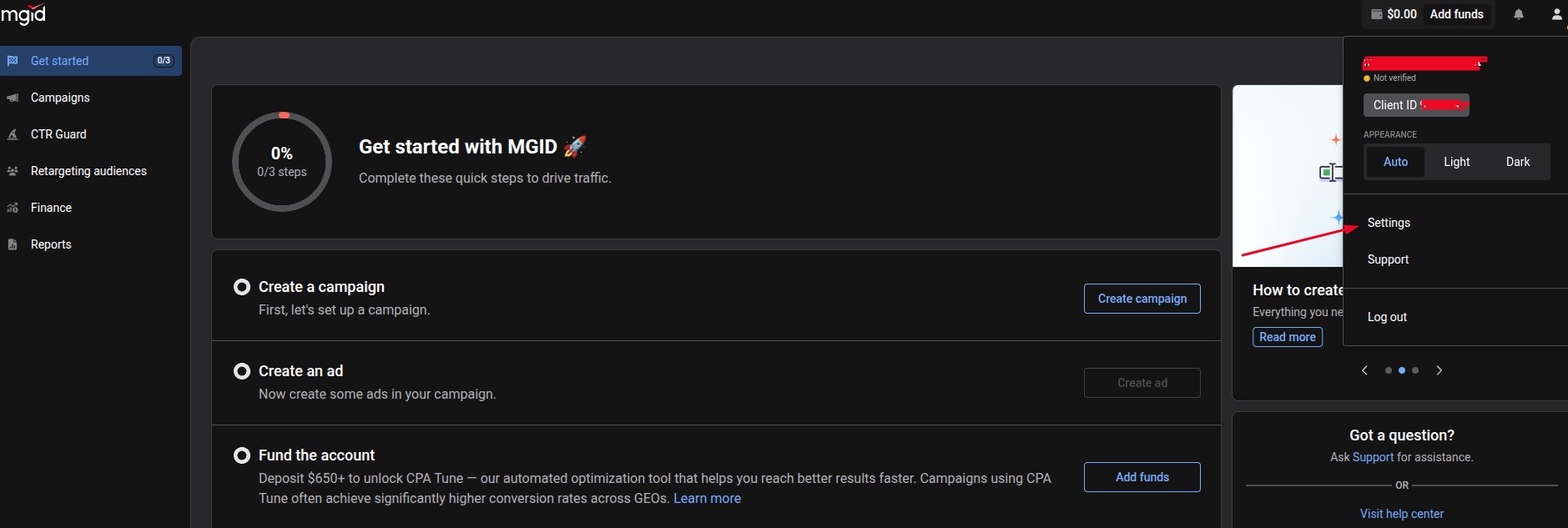This screenshot has height=528, width=1568.
Task: Click the Get started with MGID heading
Action: coord(458,147)
